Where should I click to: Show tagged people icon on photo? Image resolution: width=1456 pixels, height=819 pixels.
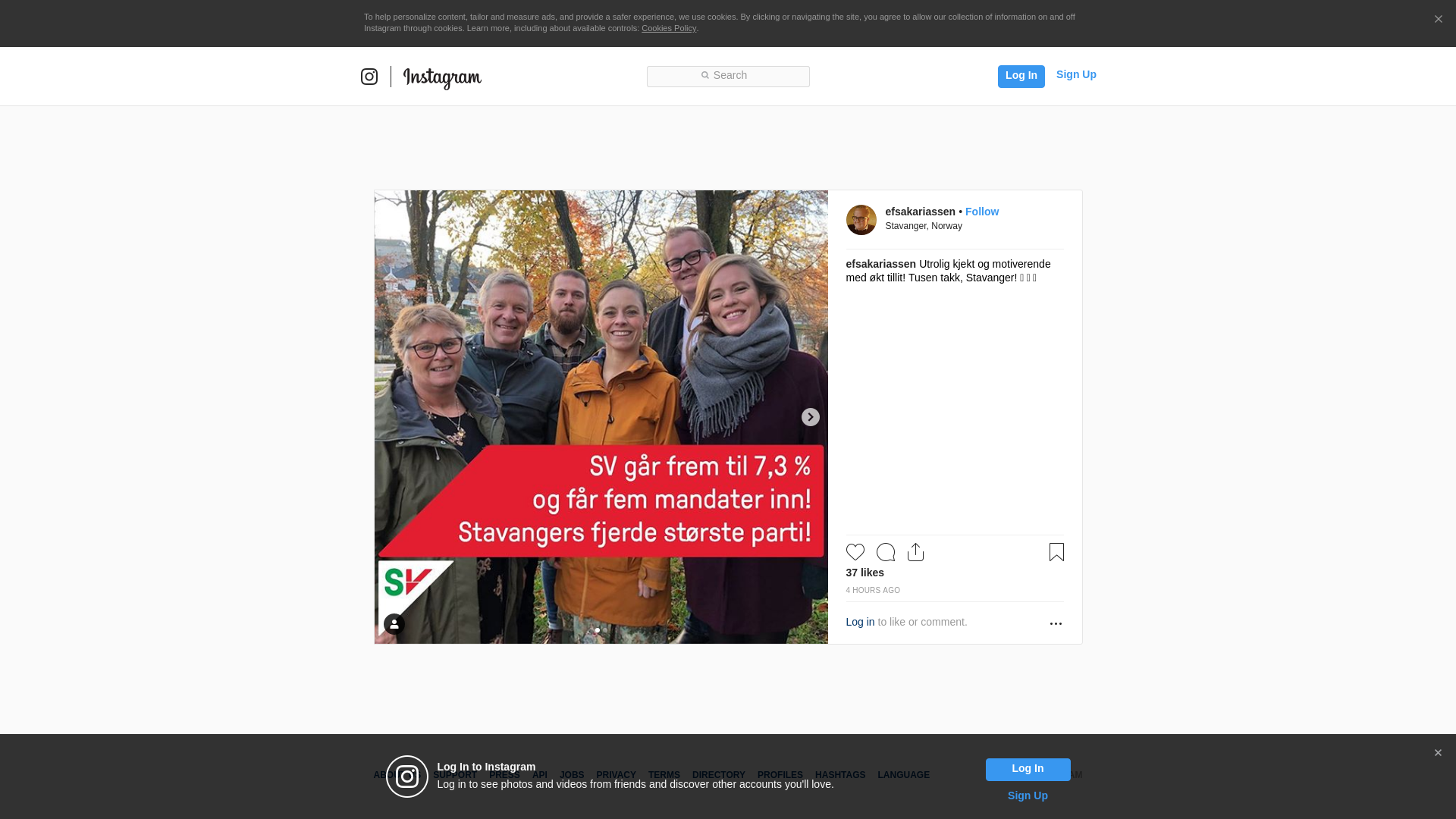(394, 624)
